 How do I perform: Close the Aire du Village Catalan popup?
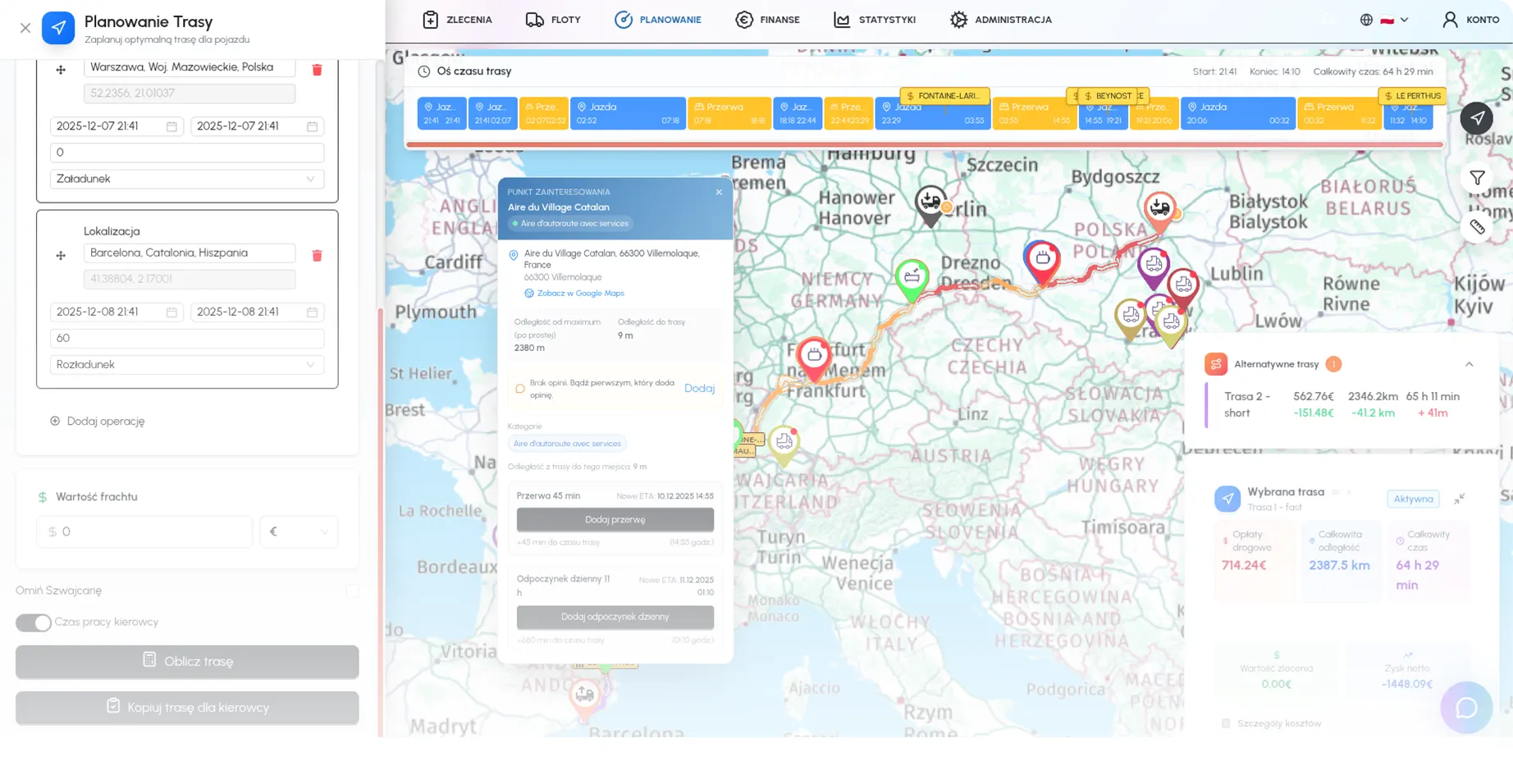pyautogui.click(x=719, y=192)
